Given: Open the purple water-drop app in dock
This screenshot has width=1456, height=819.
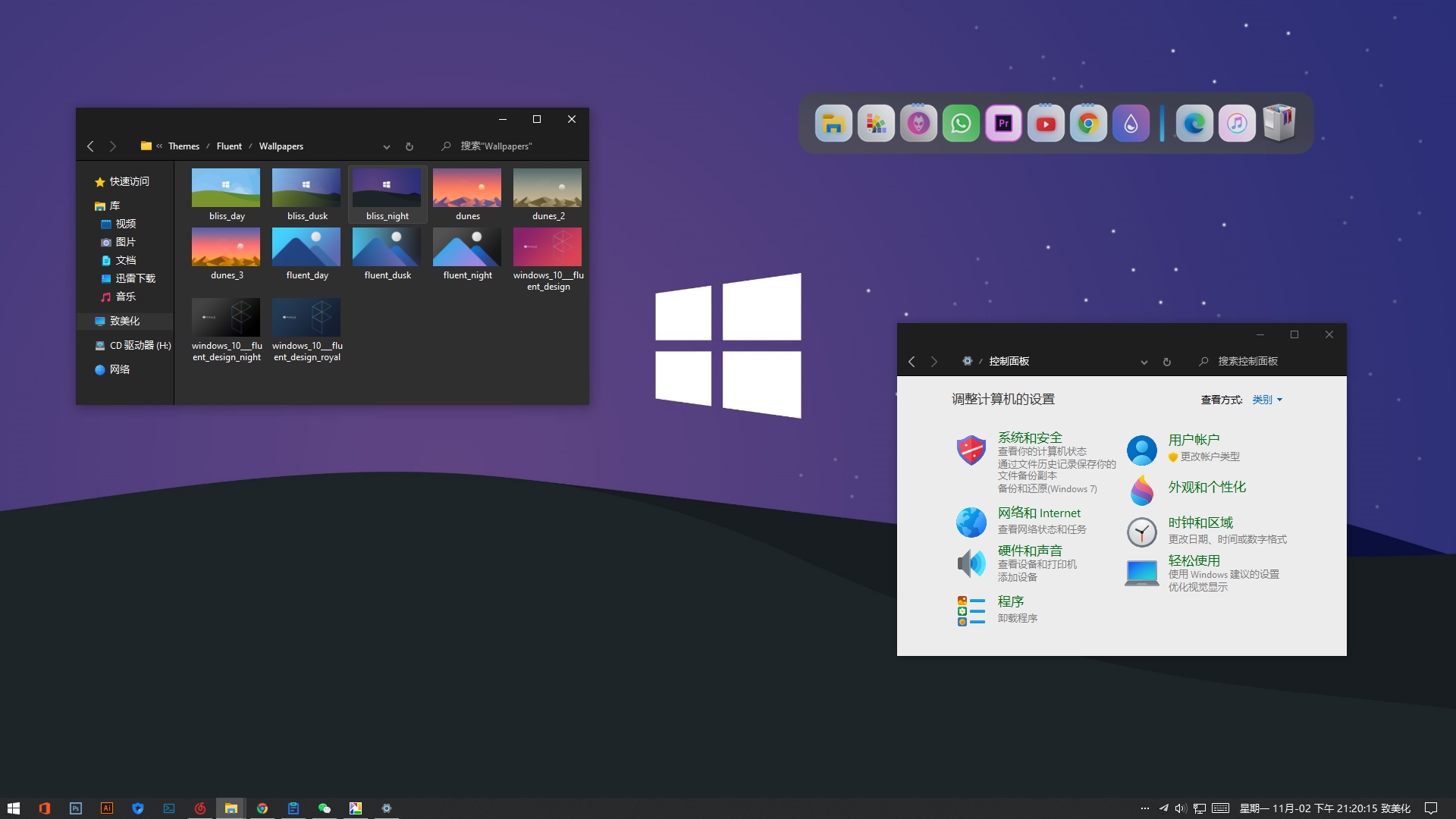Looking at the screenshot, I should [1131, 124].
